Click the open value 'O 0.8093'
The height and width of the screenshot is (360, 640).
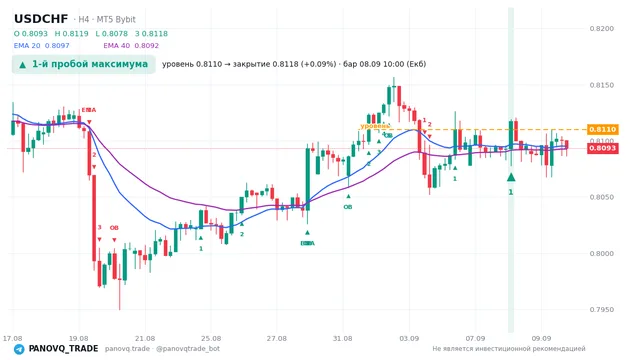coord(31,33)
